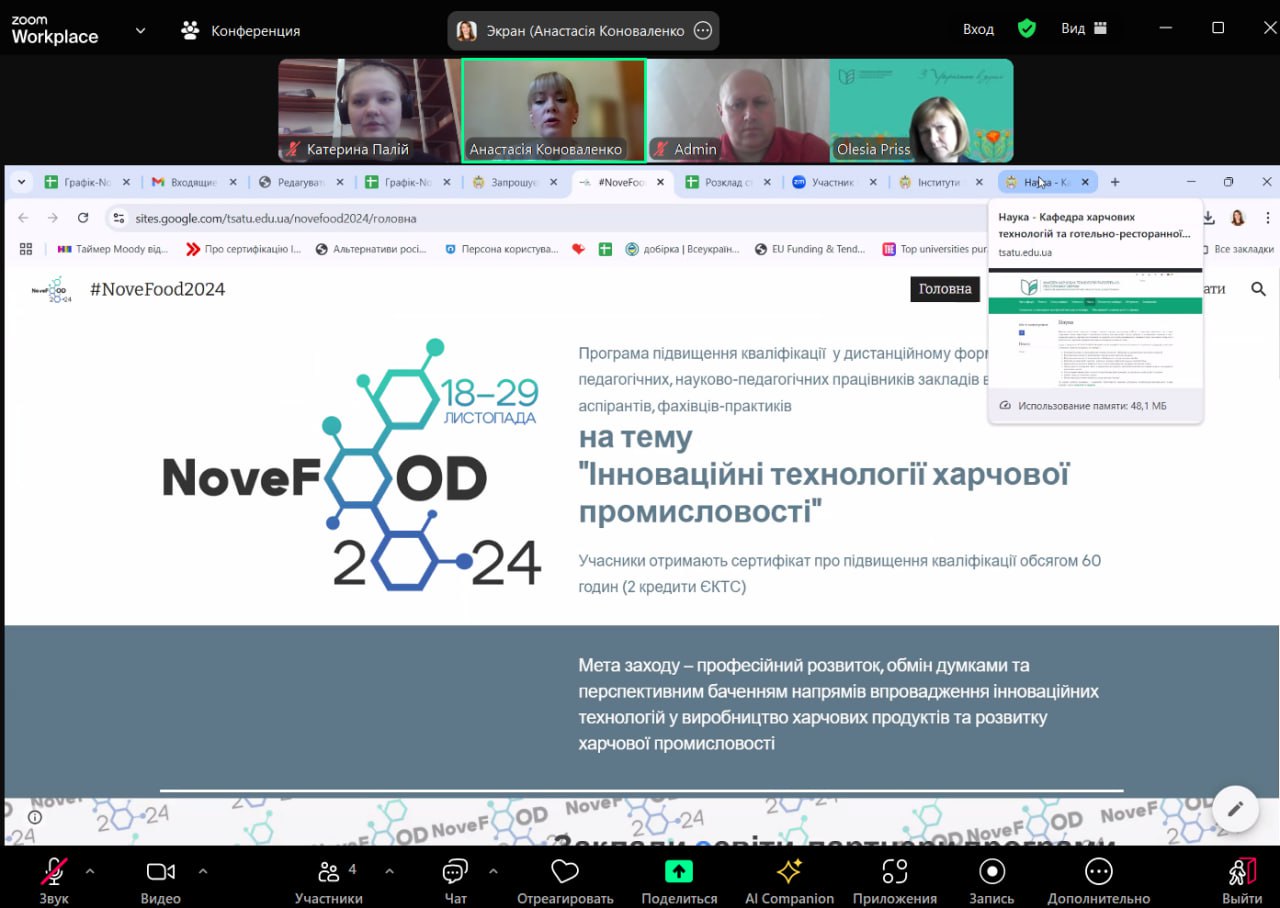Open the Chrome profile avatar
This screenshot has width=1280, height=908.
tap(1238, 218)
